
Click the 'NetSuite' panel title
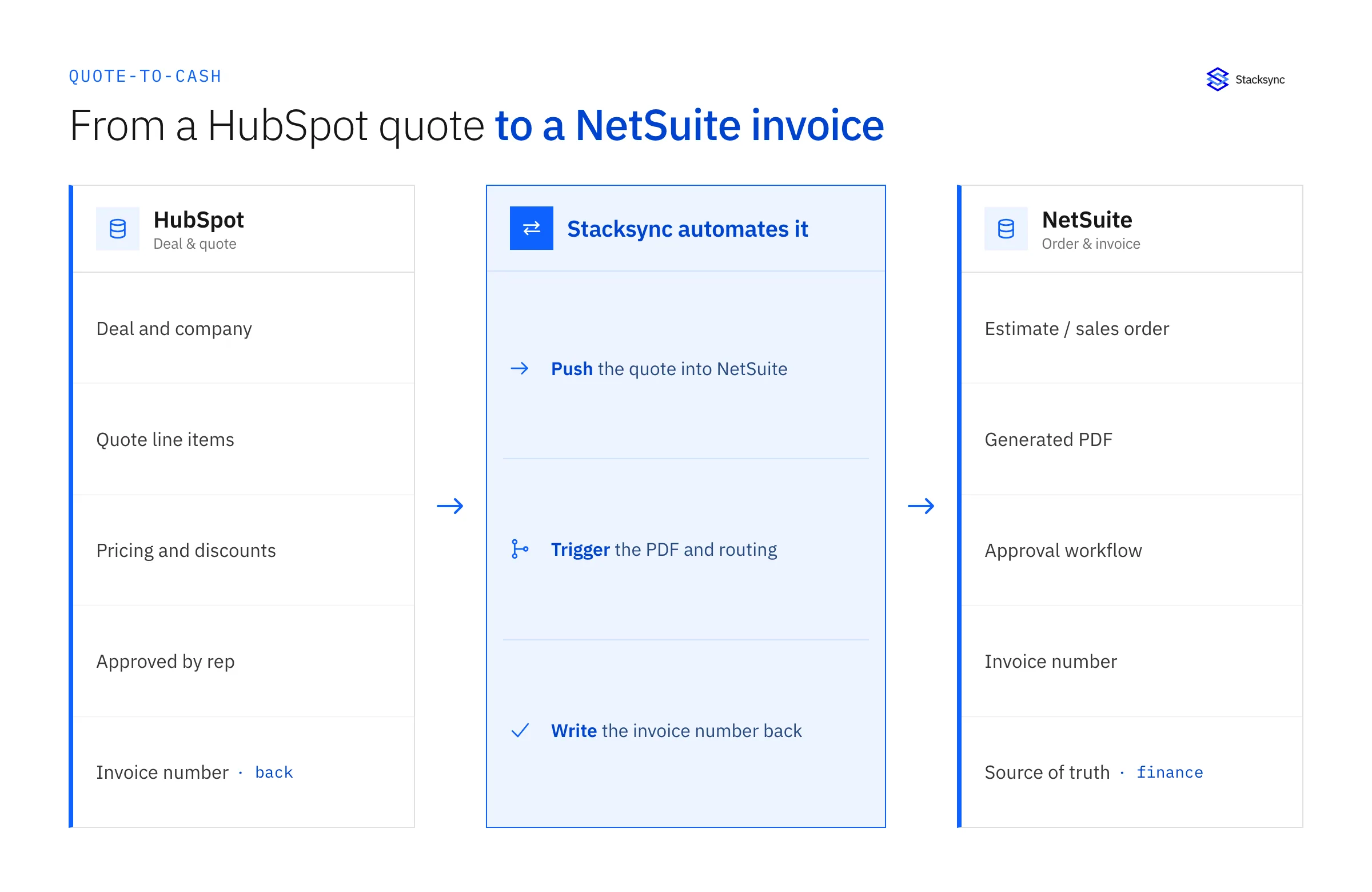click(1087, 220)
